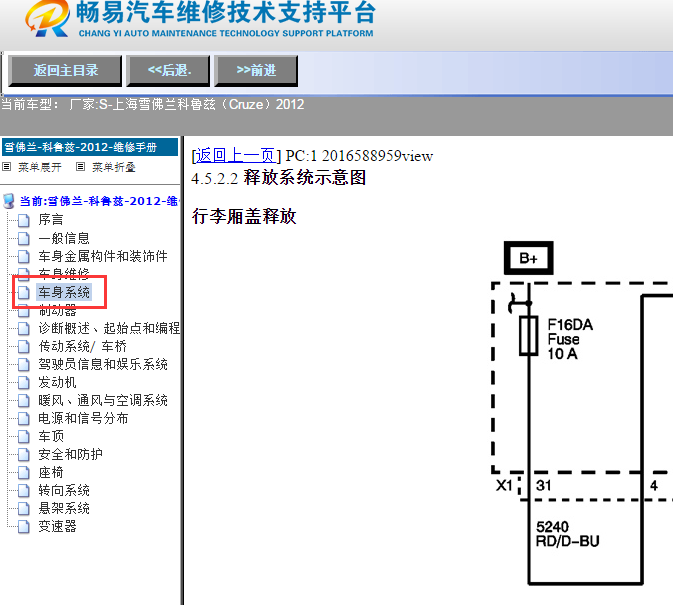Viewport: 673px width, 605px height.
Task: Click the 菜单展开 square icon
Action: [6, 166]
